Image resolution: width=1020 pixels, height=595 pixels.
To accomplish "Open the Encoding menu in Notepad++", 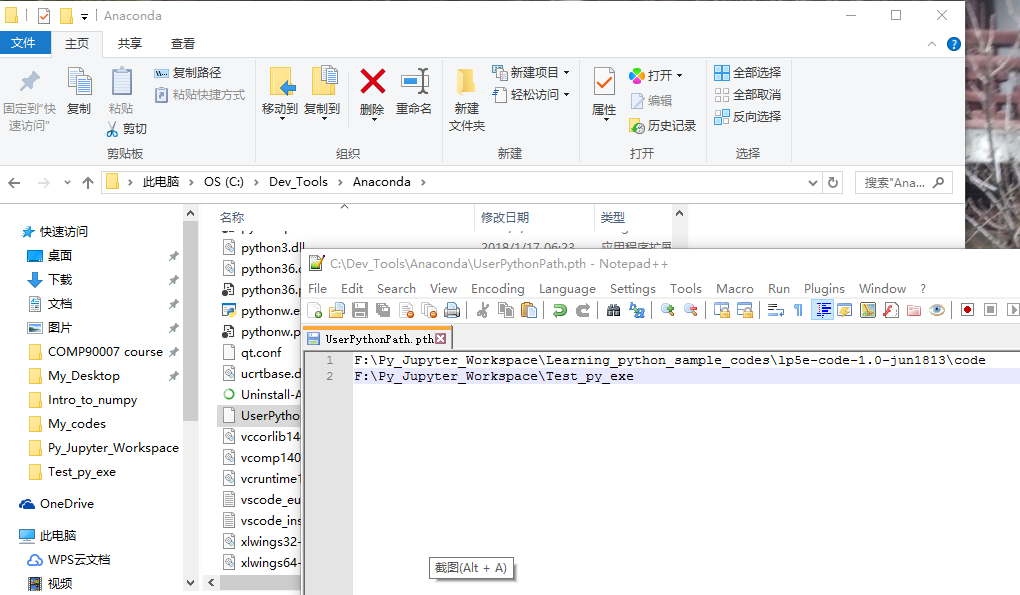I will pyautogui.click(x=498, y=289).
